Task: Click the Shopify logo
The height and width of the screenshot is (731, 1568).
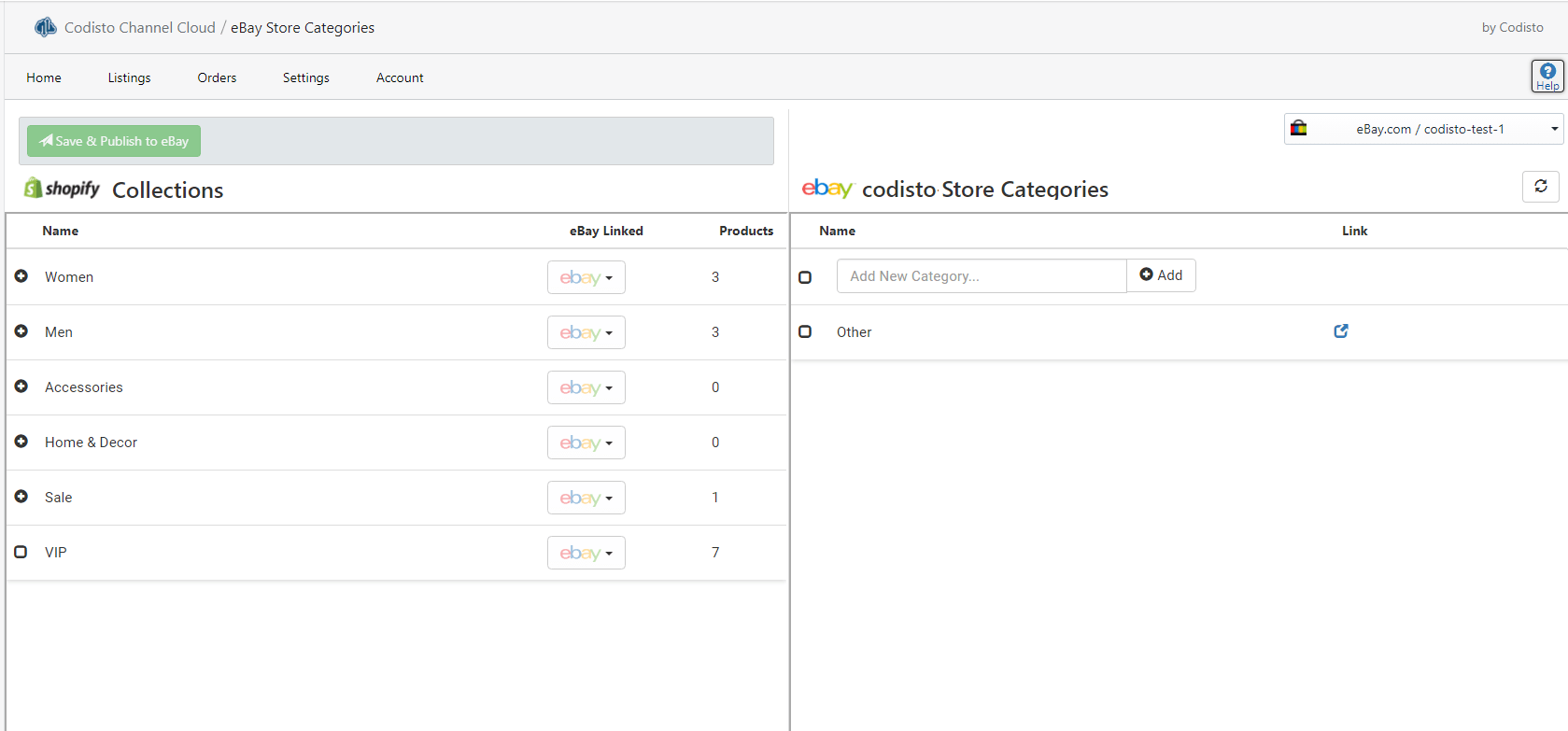Action: (x=62, y=189)
